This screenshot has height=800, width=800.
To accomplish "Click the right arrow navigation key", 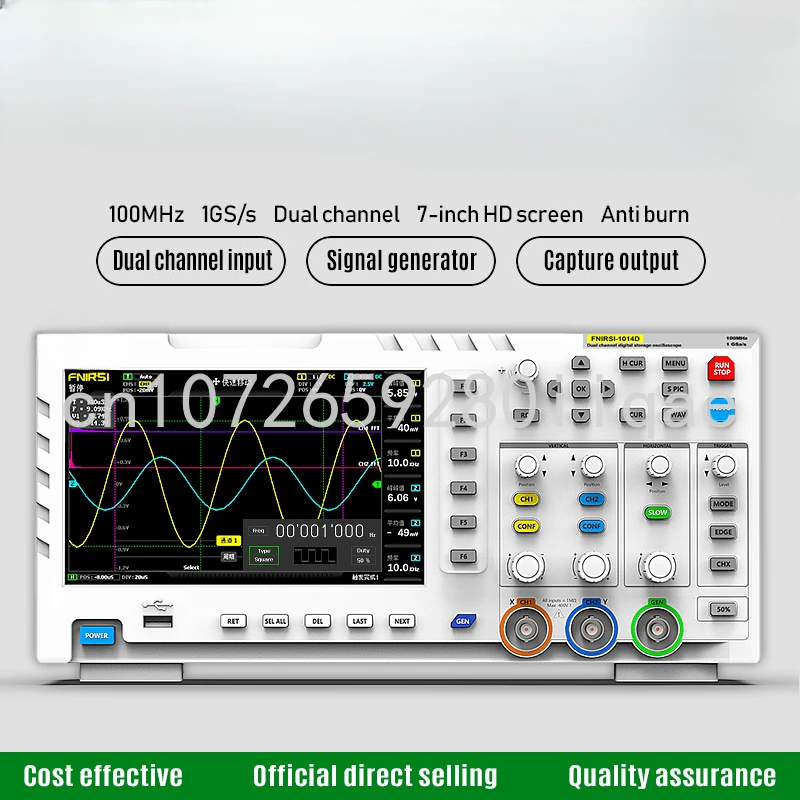I will coord(607,389).
